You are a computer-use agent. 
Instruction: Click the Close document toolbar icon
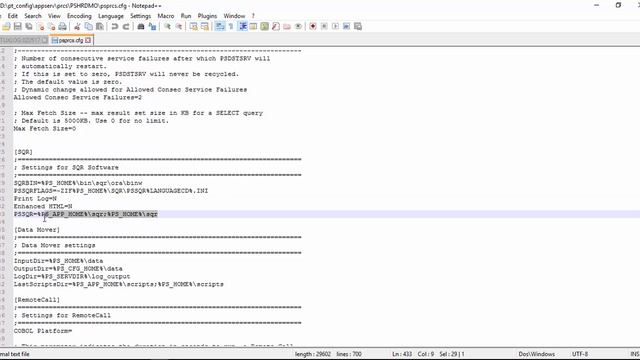(x=40, y=27)
